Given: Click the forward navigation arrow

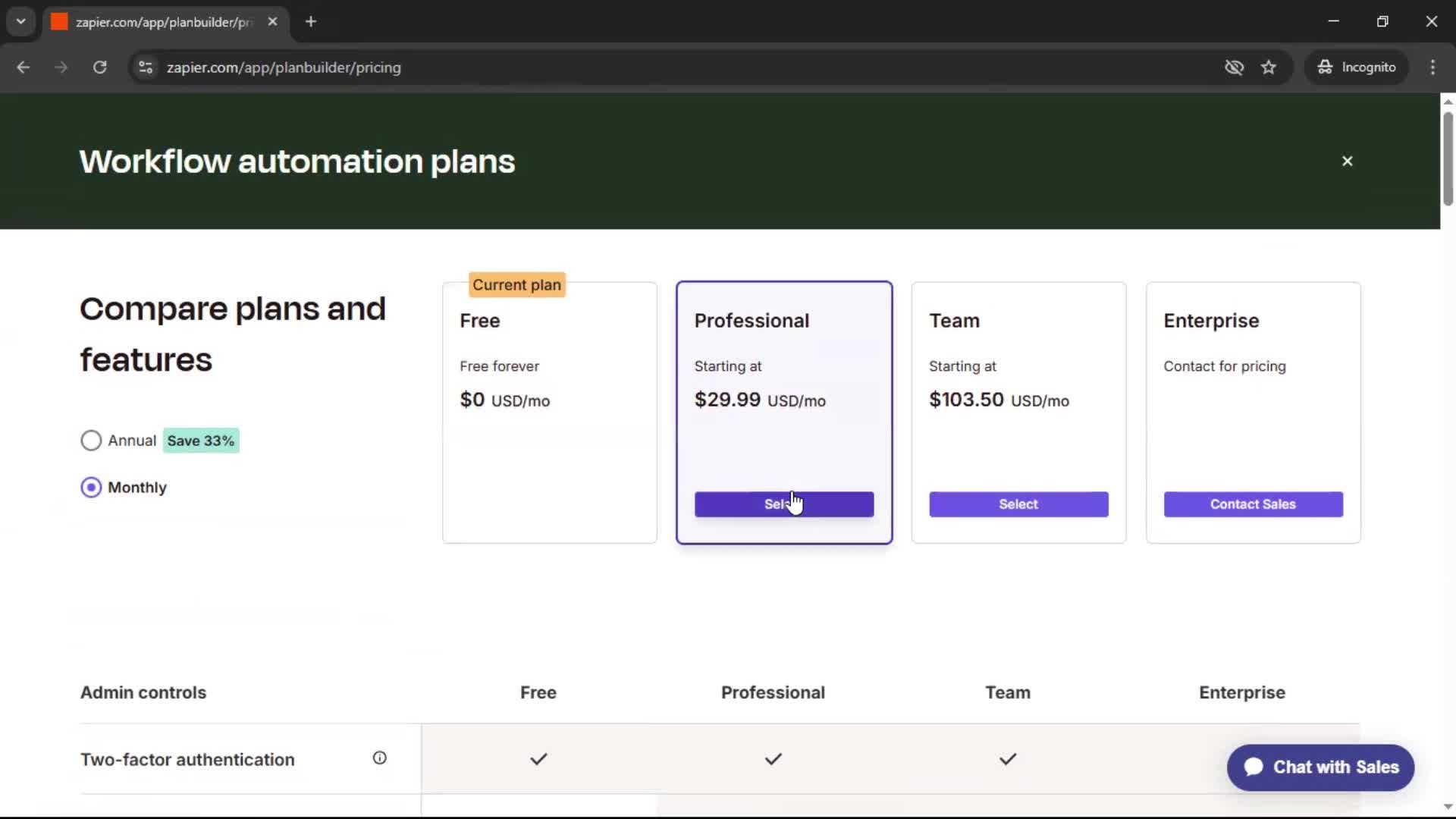Looking at the screenshot, I should (x=61, y=67).
